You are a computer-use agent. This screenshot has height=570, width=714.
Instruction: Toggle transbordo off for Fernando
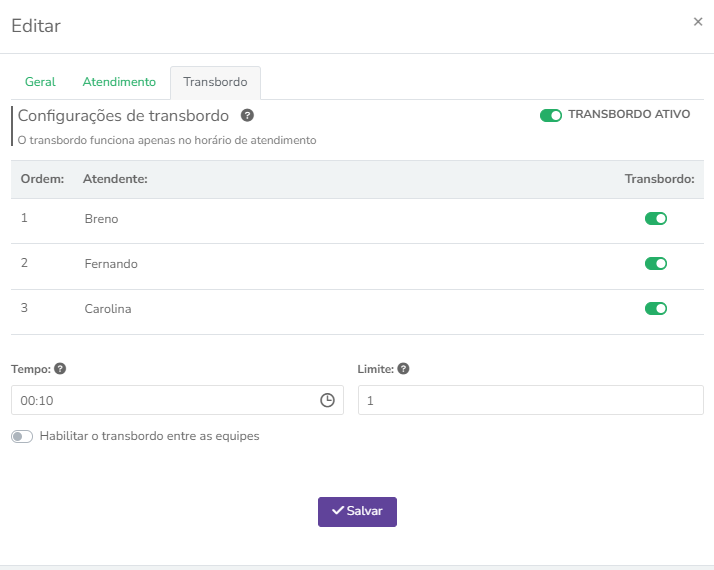[656, 264]
